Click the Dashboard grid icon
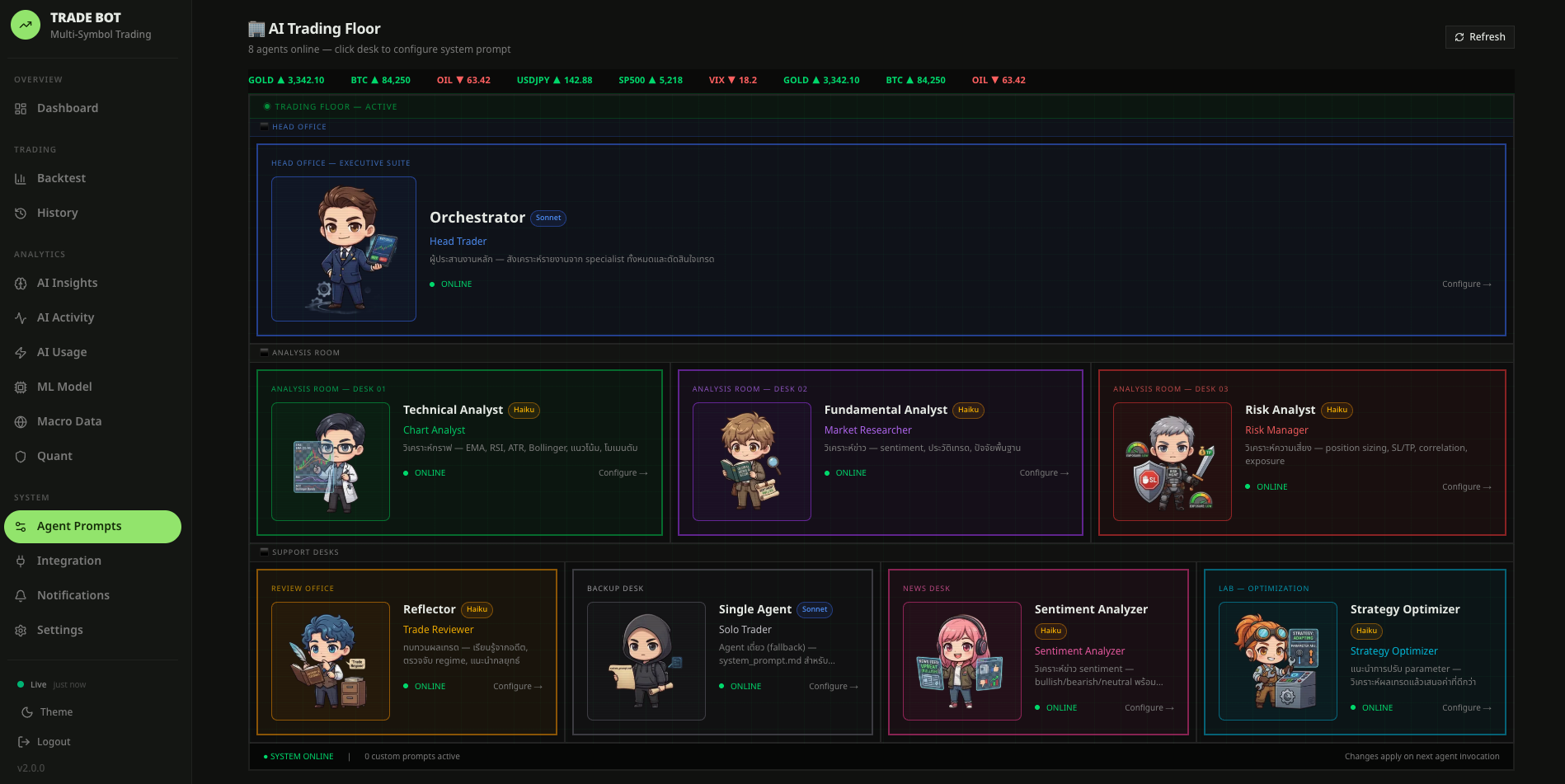The height and width of the screenshot is (784, 1565). pos(21,109)
